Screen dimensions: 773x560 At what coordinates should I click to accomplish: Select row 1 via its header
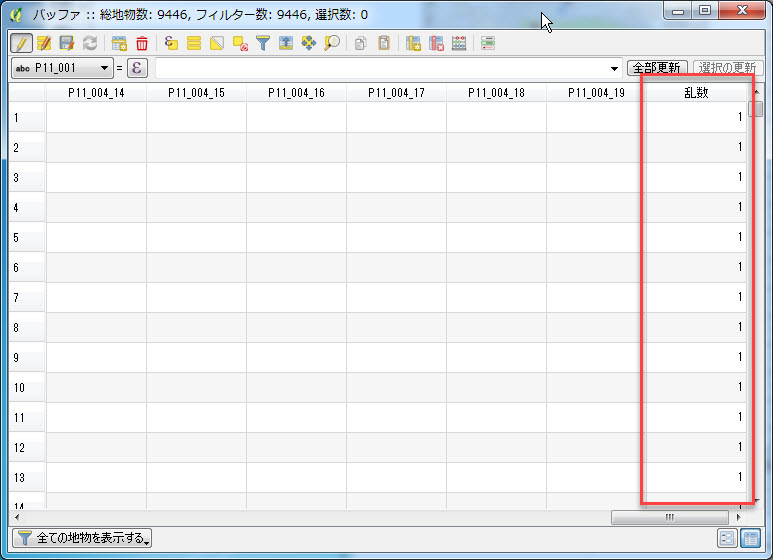pyautogui.click(x=27, y=118)
